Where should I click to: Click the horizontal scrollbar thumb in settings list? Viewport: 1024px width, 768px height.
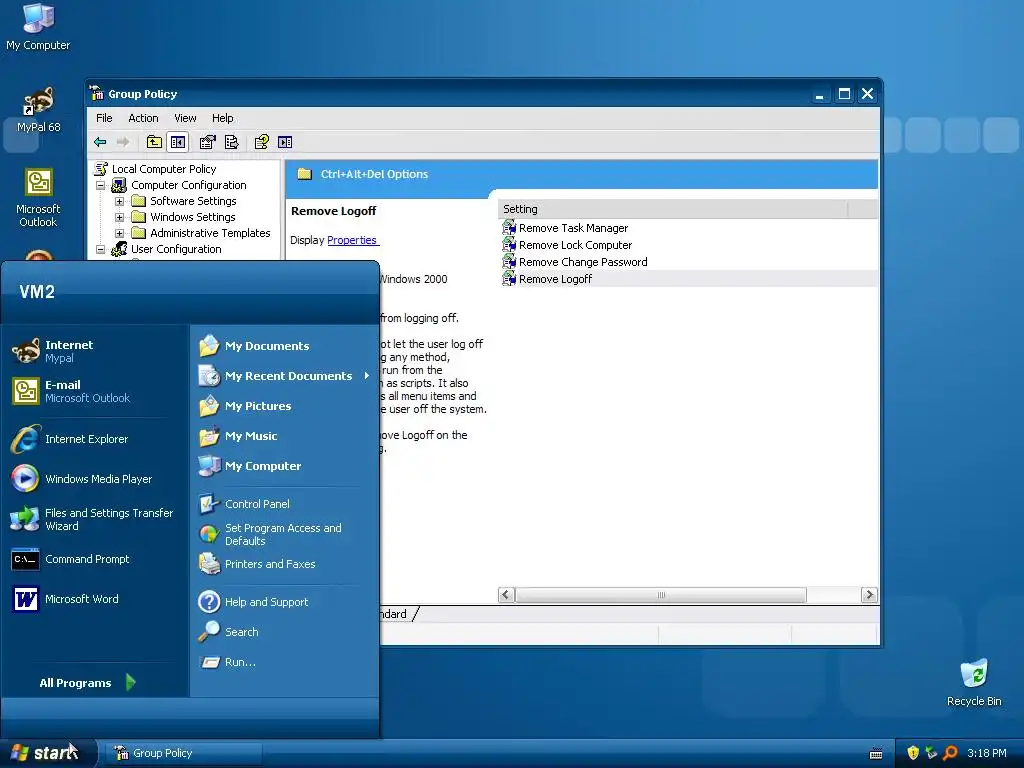(661, 595)
